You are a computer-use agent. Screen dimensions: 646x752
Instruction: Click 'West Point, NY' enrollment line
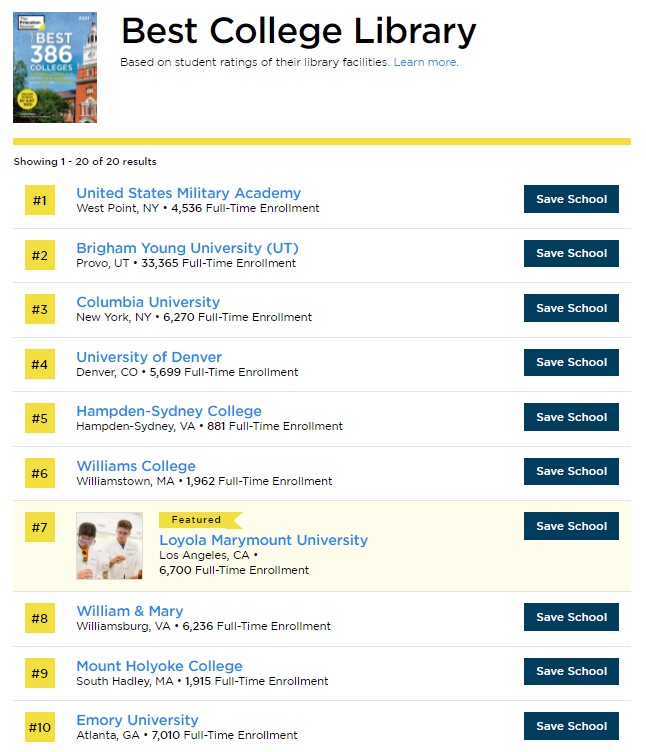(x=198, y=208)
